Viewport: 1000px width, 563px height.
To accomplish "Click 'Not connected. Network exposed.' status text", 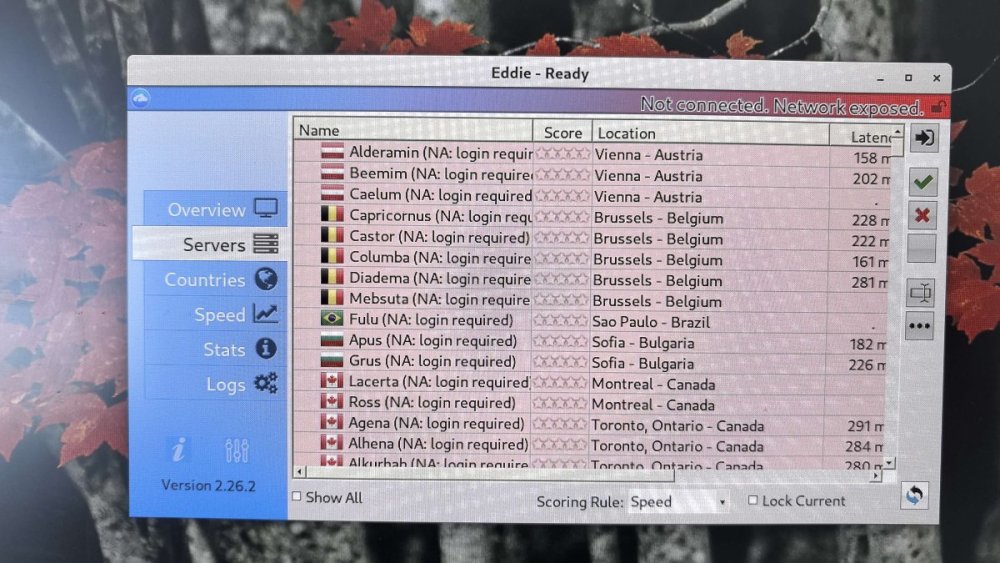I will pyautogui.click(x=782, y=106).
